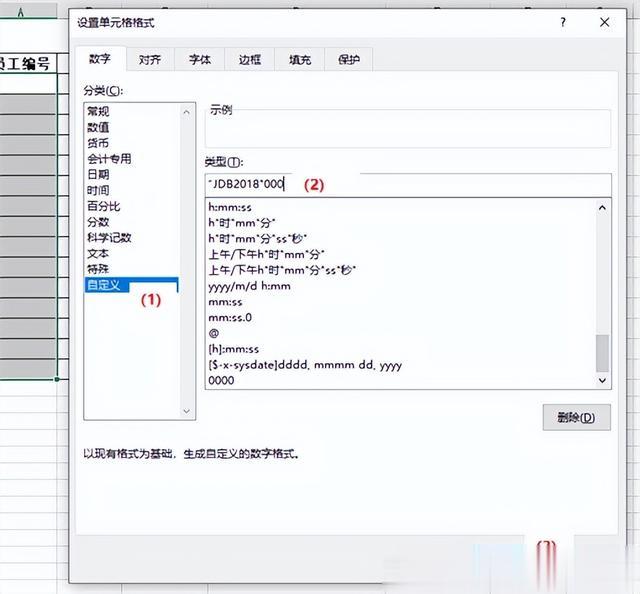
Task: Click category list scroll down arrow
Action: point(187,411)
